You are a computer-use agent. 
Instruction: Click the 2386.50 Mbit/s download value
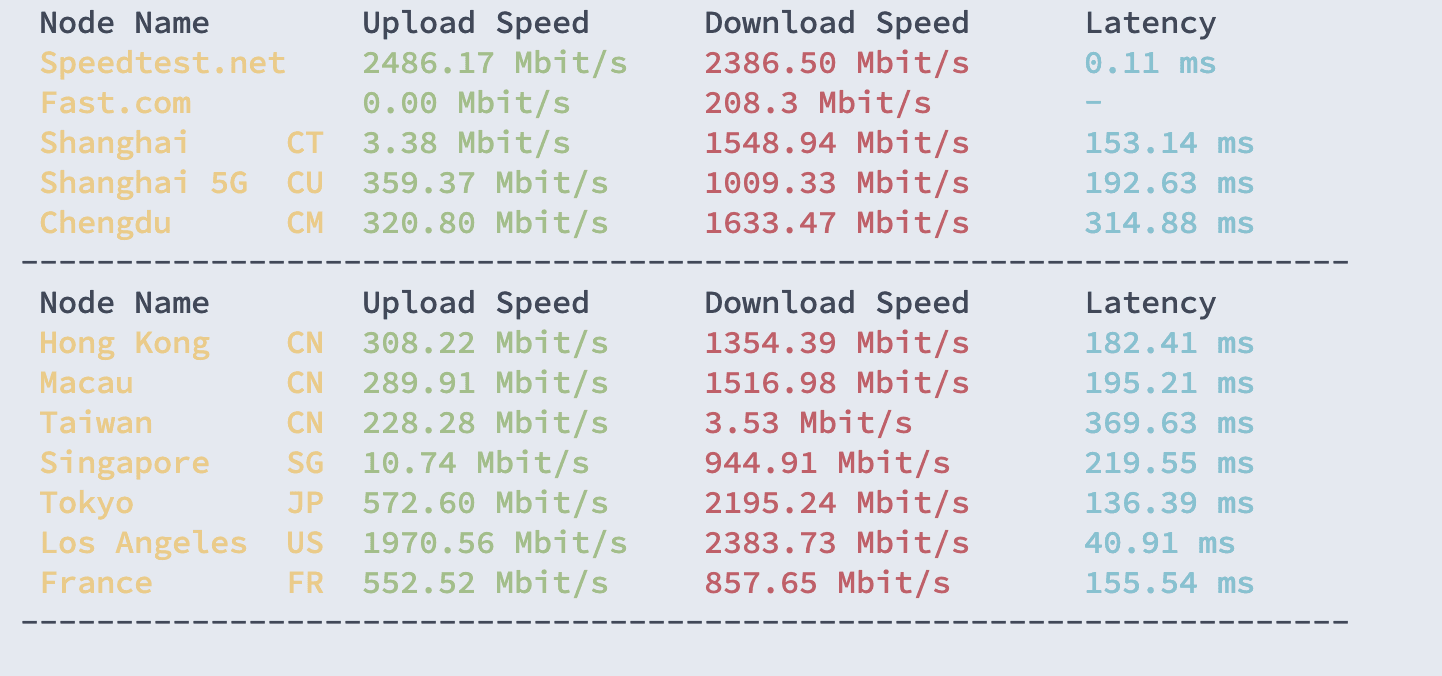click(837, 63)
